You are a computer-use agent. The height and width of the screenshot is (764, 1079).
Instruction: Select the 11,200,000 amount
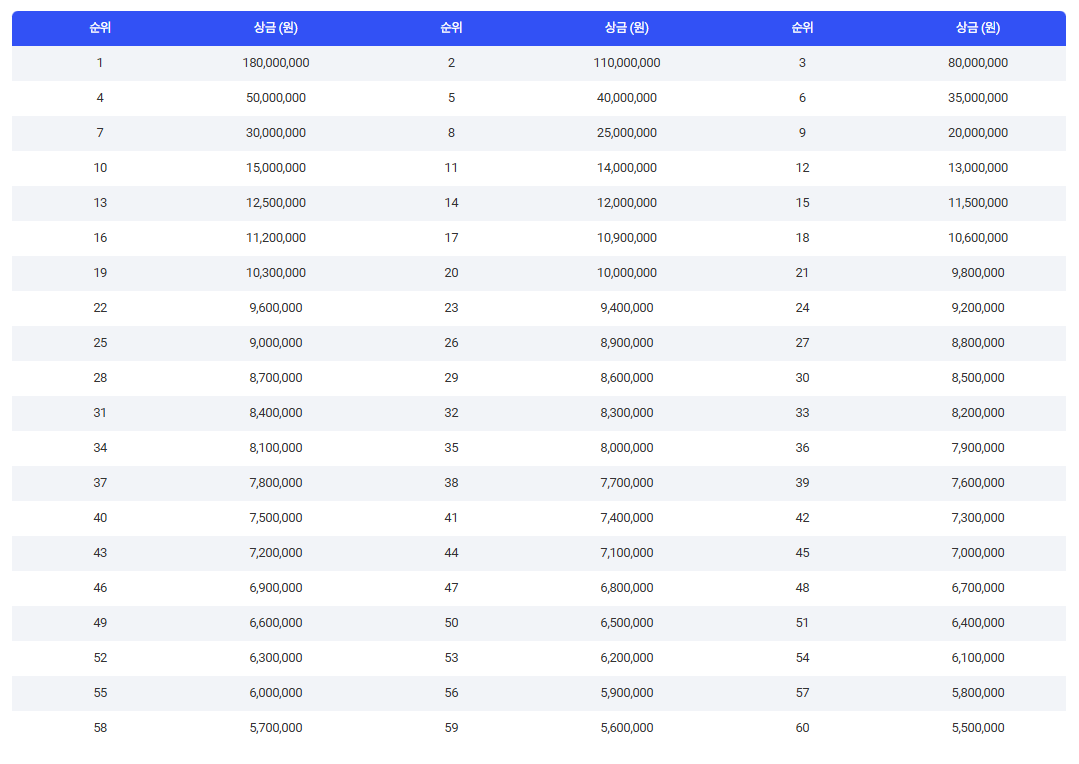click(275, 238)
